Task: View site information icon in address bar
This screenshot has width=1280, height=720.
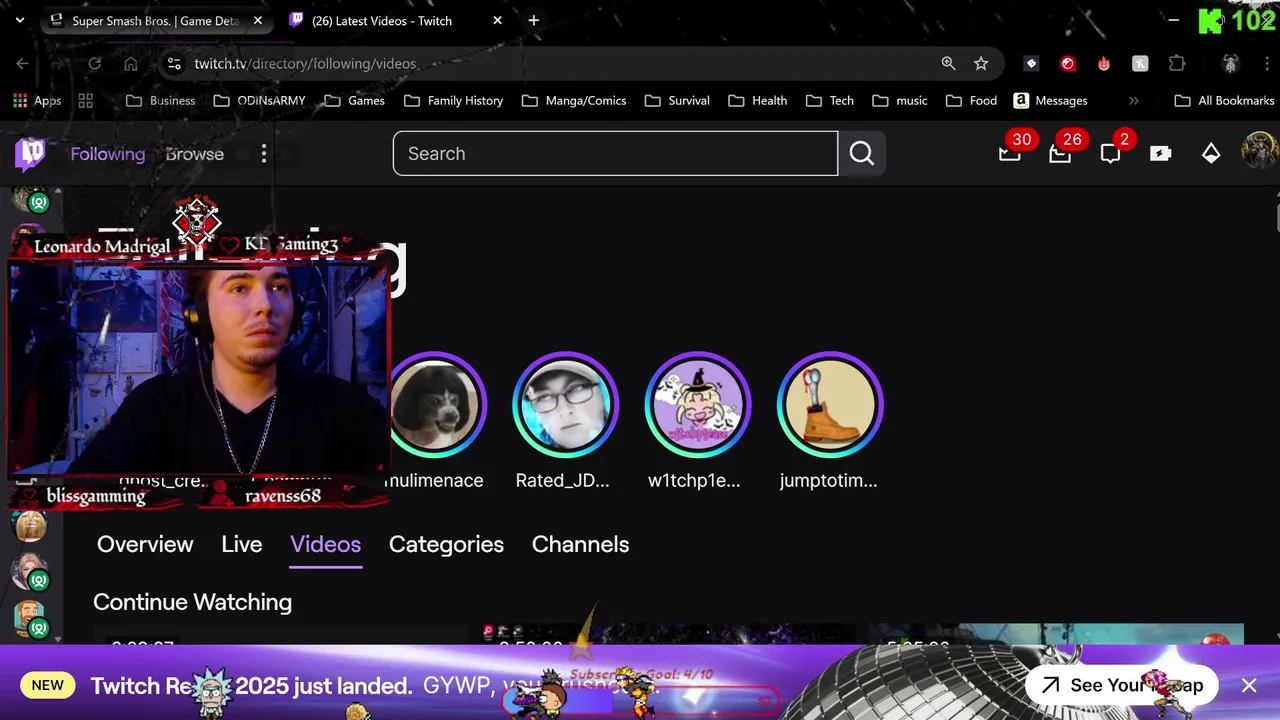Action: coord(174,63)
